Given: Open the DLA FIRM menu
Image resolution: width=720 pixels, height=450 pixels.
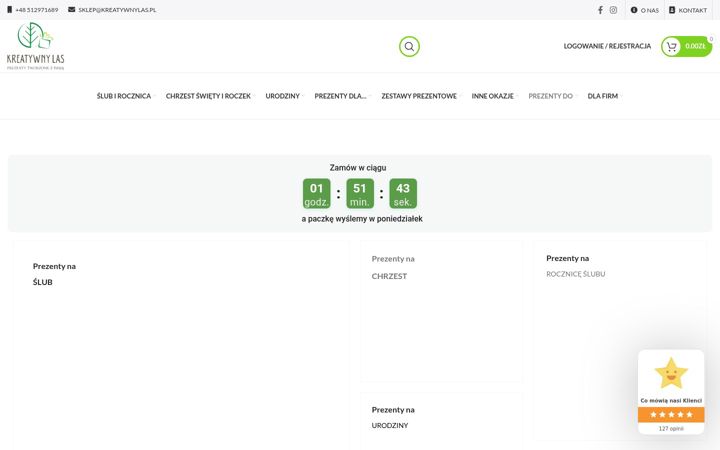Looking at the screenshot, I should coord(602,96).
